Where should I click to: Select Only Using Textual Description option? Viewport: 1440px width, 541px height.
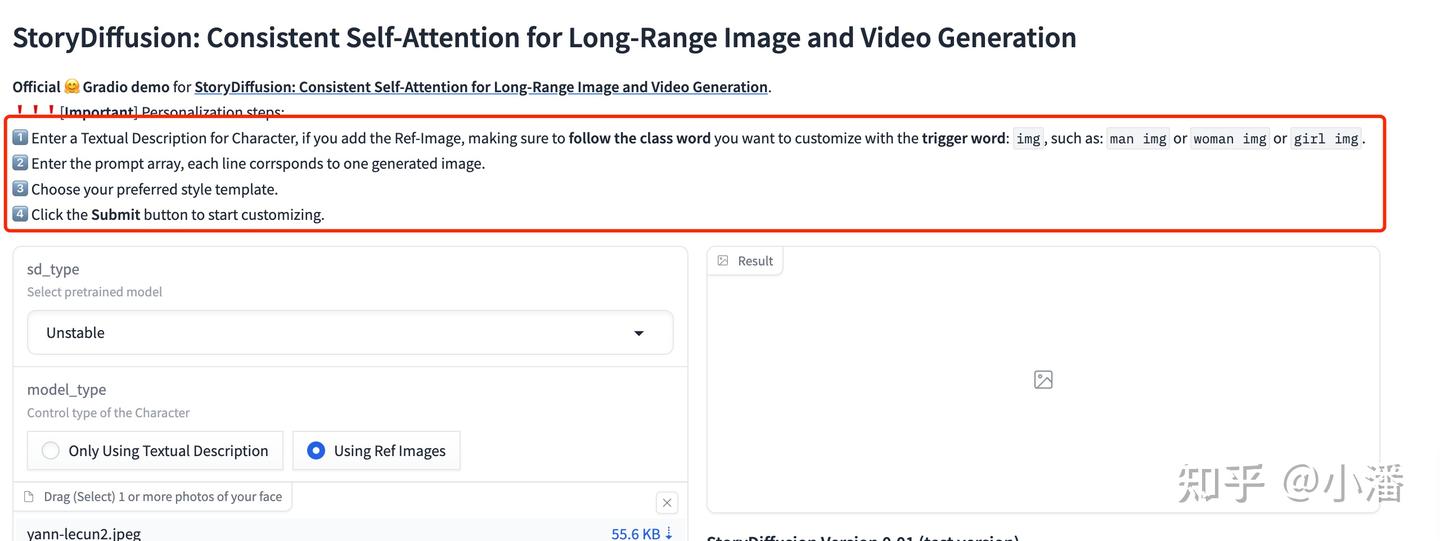pos(155,451)
